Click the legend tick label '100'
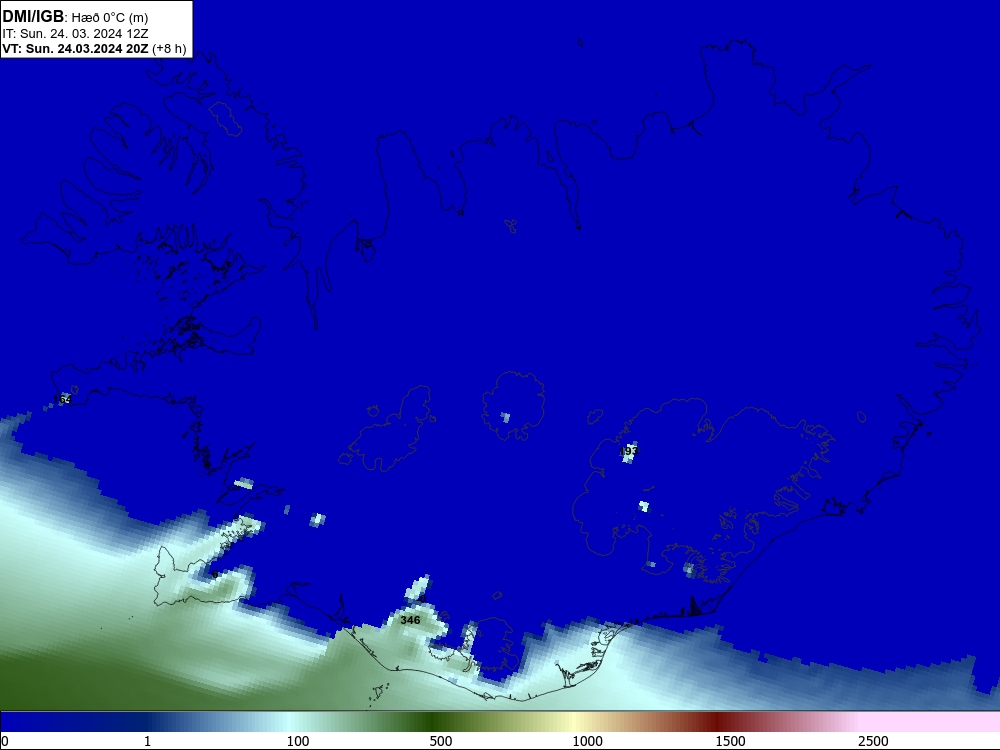Viewport: 1000px width, 750px height. tap(298, 740)
